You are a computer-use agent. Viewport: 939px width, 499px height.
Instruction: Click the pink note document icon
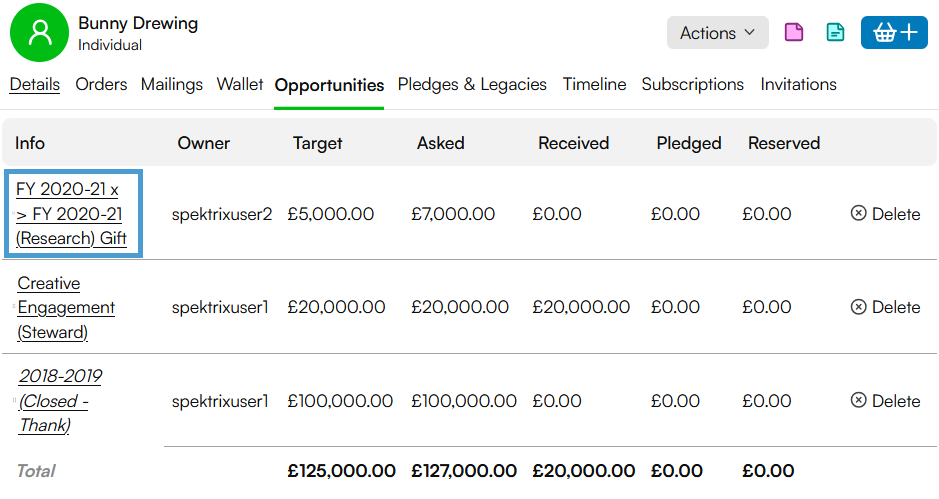[x=793, y=32]
